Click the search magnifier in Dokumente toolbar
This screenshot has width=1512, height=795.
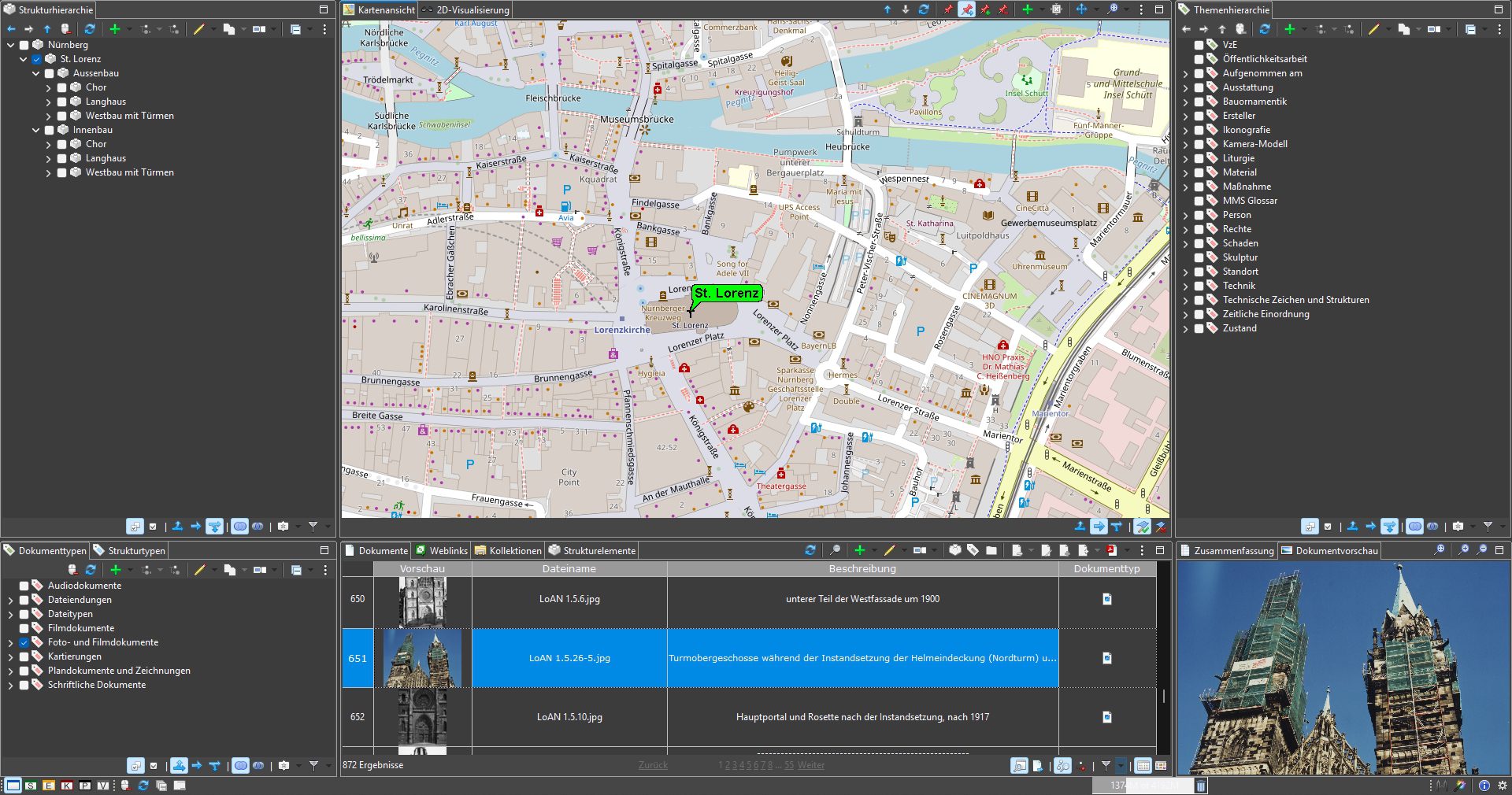835,550
